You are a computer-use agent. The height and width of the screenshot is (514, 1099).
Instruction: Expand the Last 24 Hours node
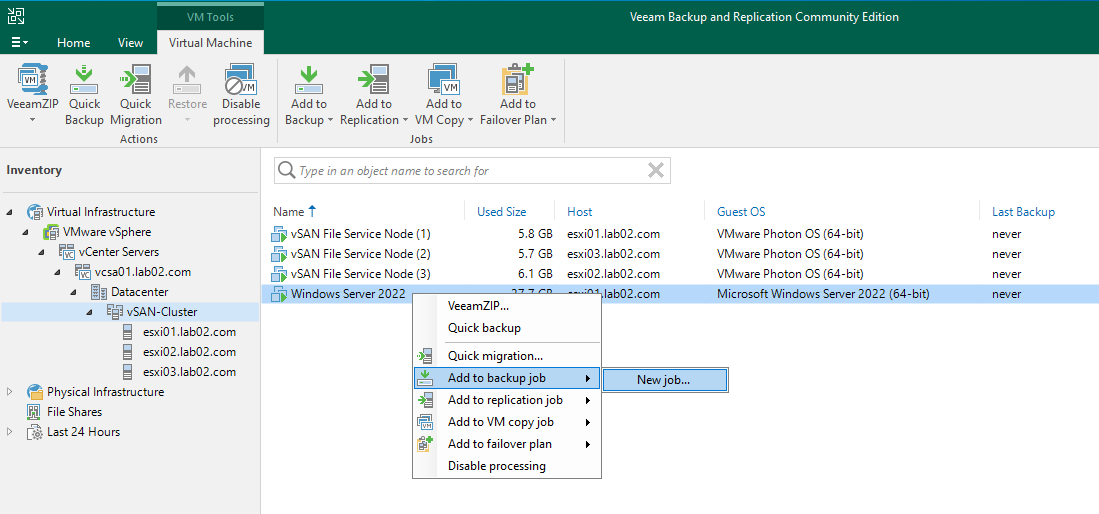pyautogui.click(x=10, y=431)
